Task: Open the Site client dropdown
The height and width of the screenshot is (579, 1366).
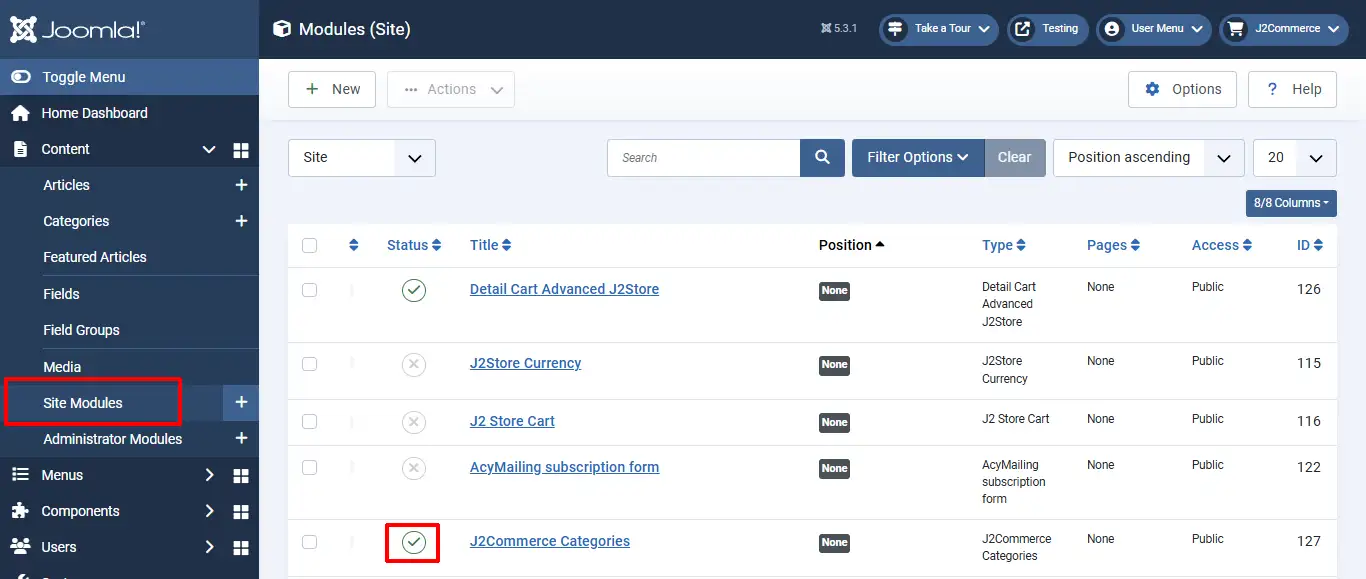Action: [362, 158]
